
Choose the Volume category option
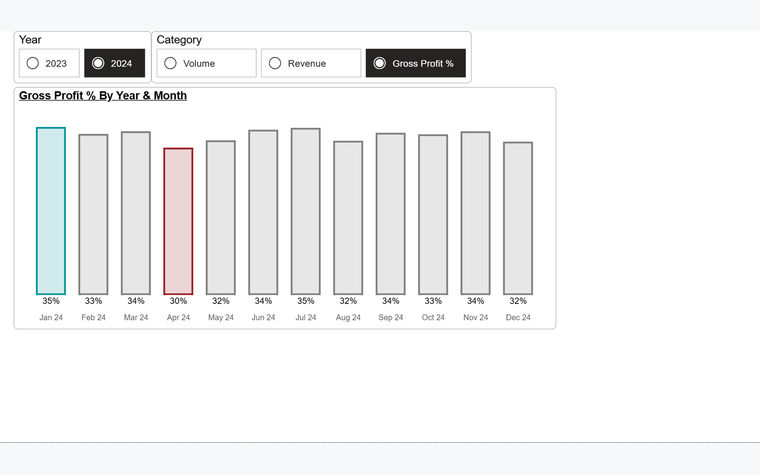(x=206, y=63)
